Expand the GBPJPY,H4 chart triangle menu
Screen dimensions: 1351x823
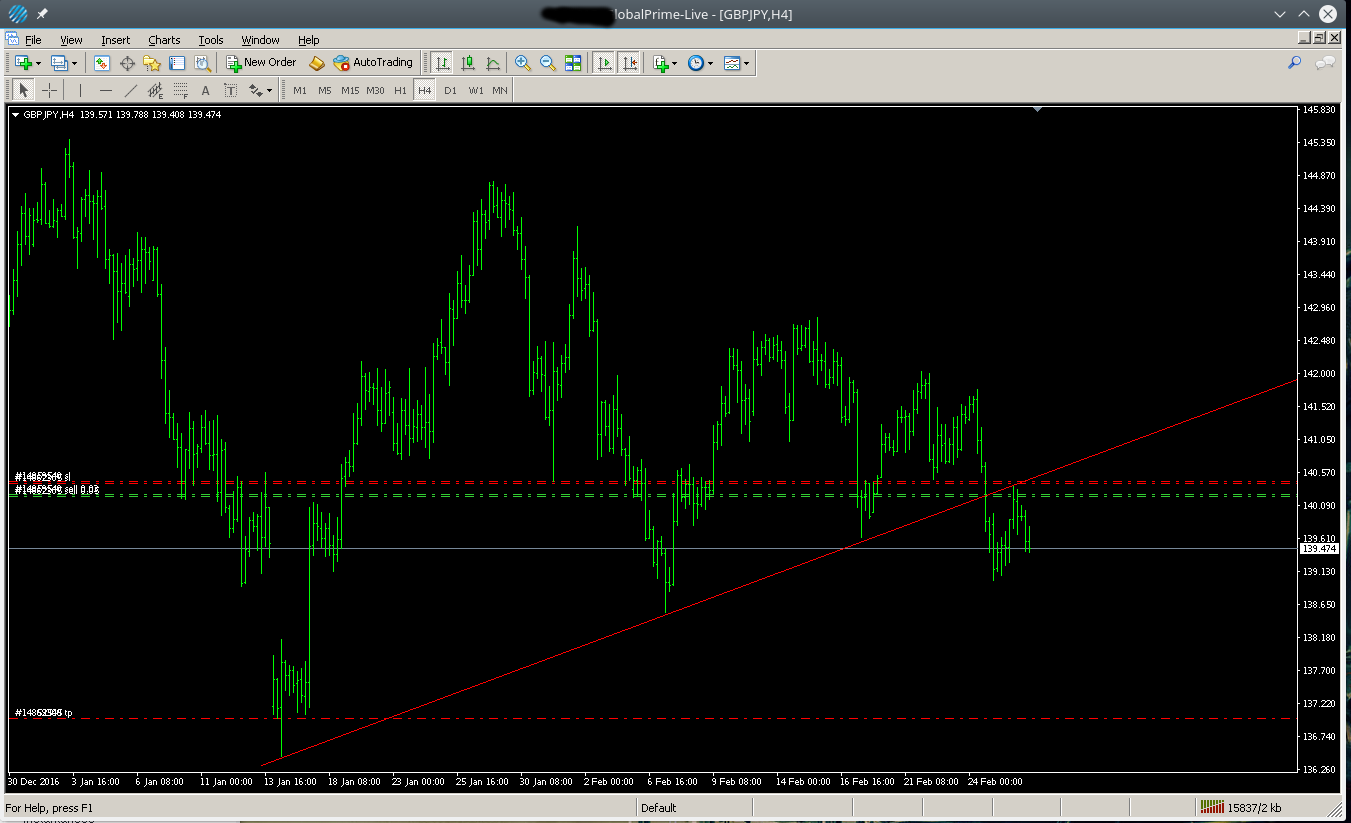(x=15, y=115)
